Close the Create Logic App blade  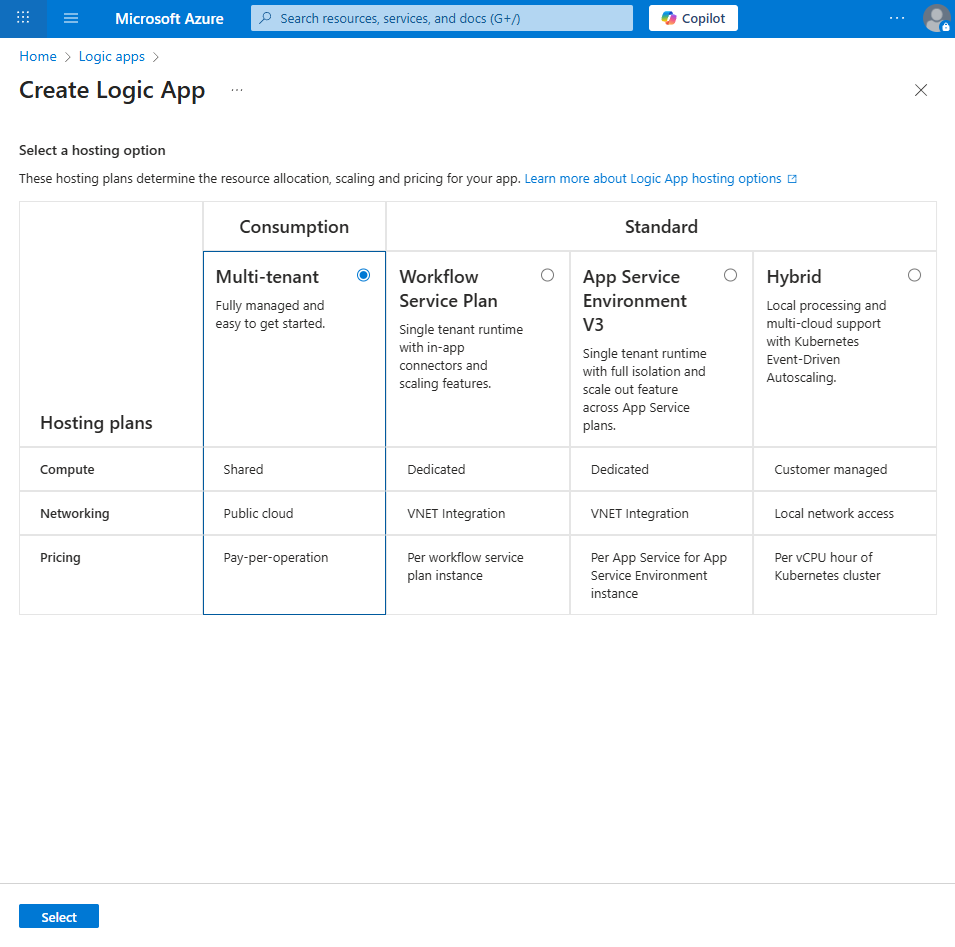(x=921, y=90)
